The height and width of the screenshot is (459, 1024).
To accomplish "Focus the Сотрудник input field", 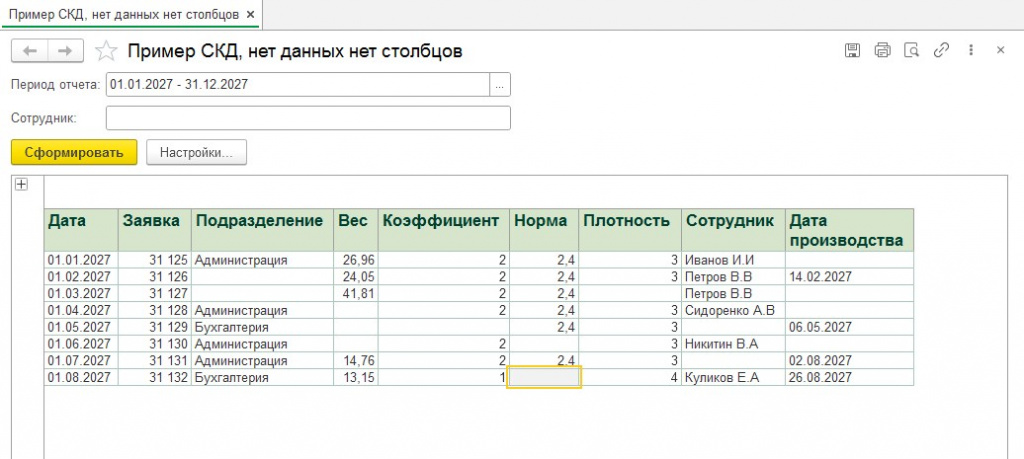I will pyautogui.click(x=308, y=118).
